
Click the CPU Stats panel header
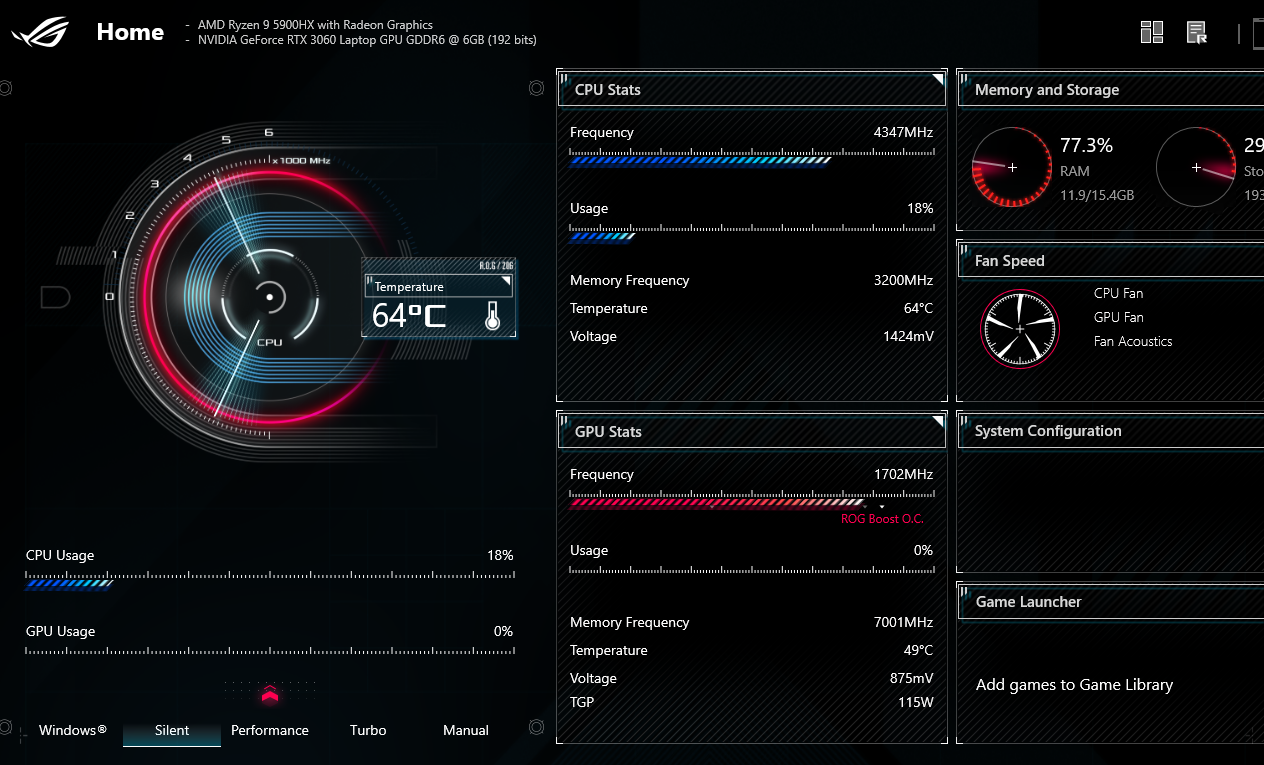751,89
